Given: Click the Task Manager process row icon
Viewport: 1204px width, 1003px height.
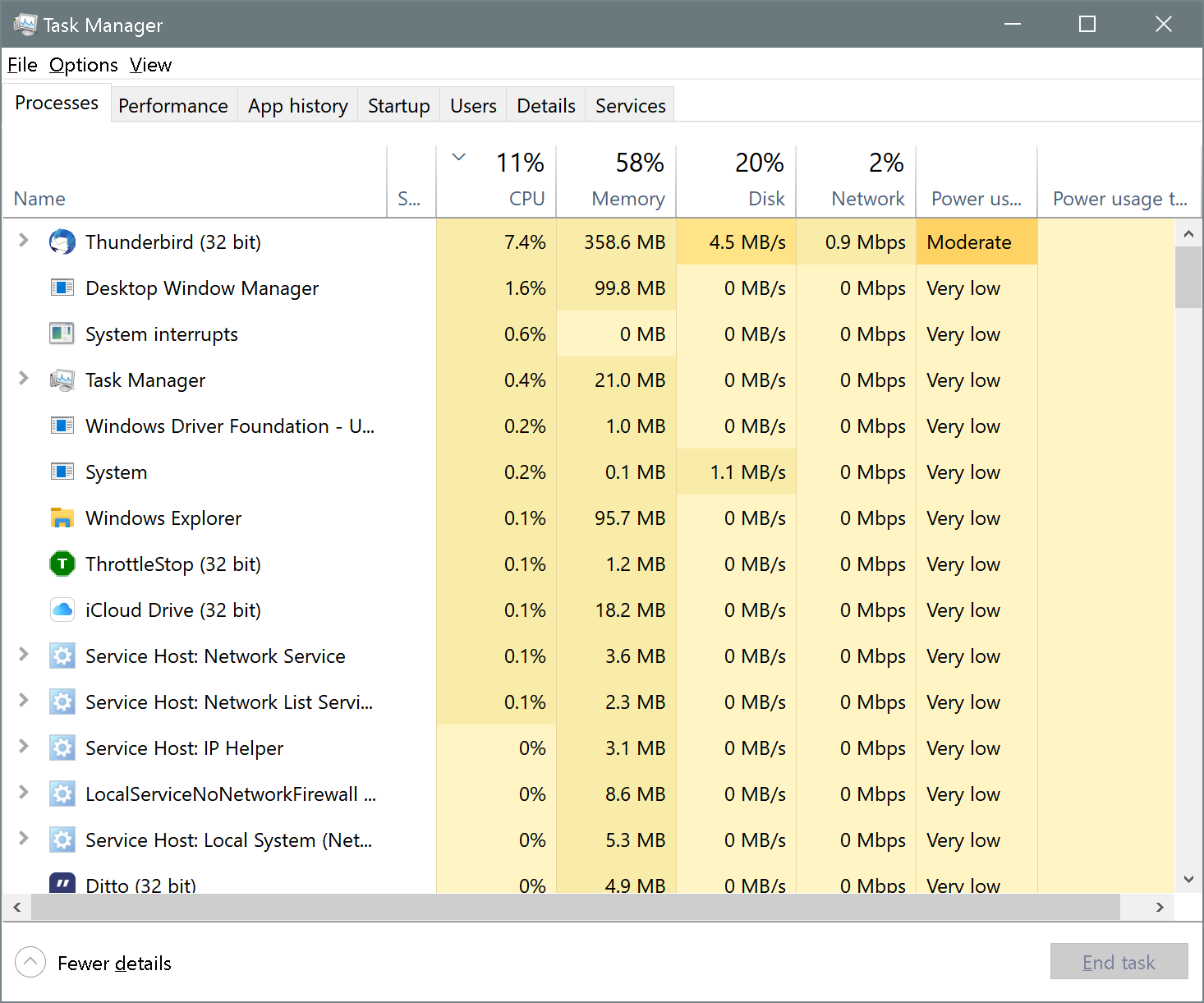Looking at the screenshot, I should pos(62,380).
